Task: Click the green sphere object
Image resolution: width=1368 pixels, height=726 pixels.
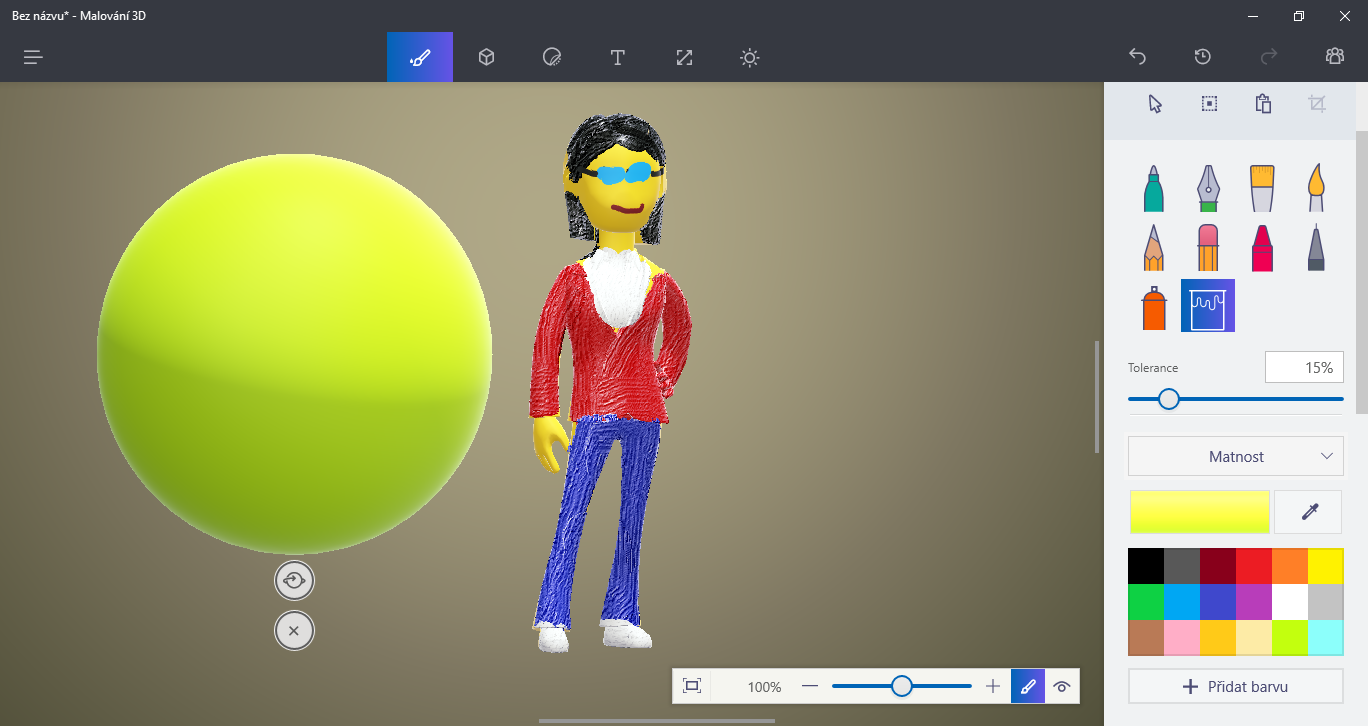Action: tap(294, 352)
